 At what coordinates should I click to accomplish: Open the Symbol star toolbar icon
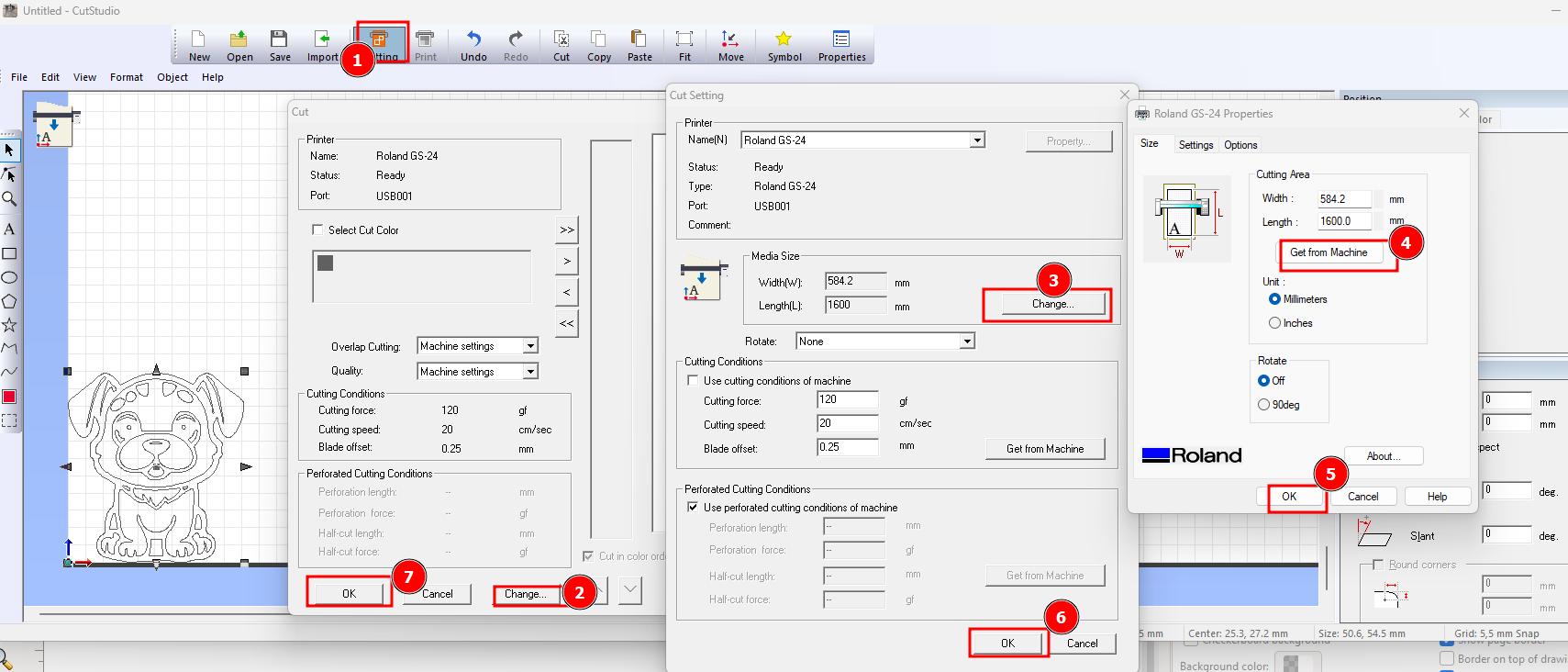click(x=784, y=45)
